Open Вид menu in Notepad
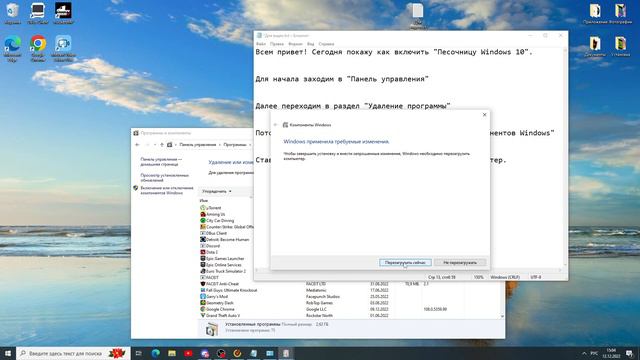 pos(311,44)
